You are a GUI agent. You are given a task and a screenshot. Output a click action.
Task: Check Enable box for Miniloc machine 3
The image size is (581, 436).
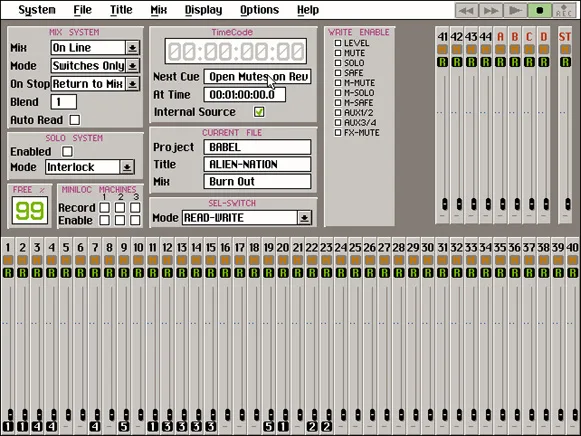point(135,220)
